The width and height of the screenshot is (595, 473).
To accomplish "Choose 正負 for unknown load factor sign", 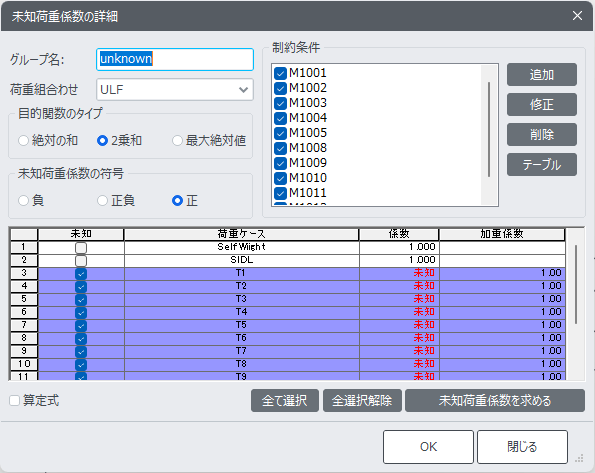I will (102, 200).
